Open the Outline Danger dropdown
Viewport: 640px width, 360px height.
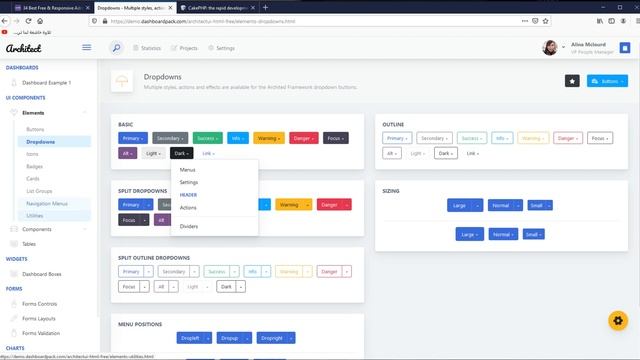pos(568,138)
